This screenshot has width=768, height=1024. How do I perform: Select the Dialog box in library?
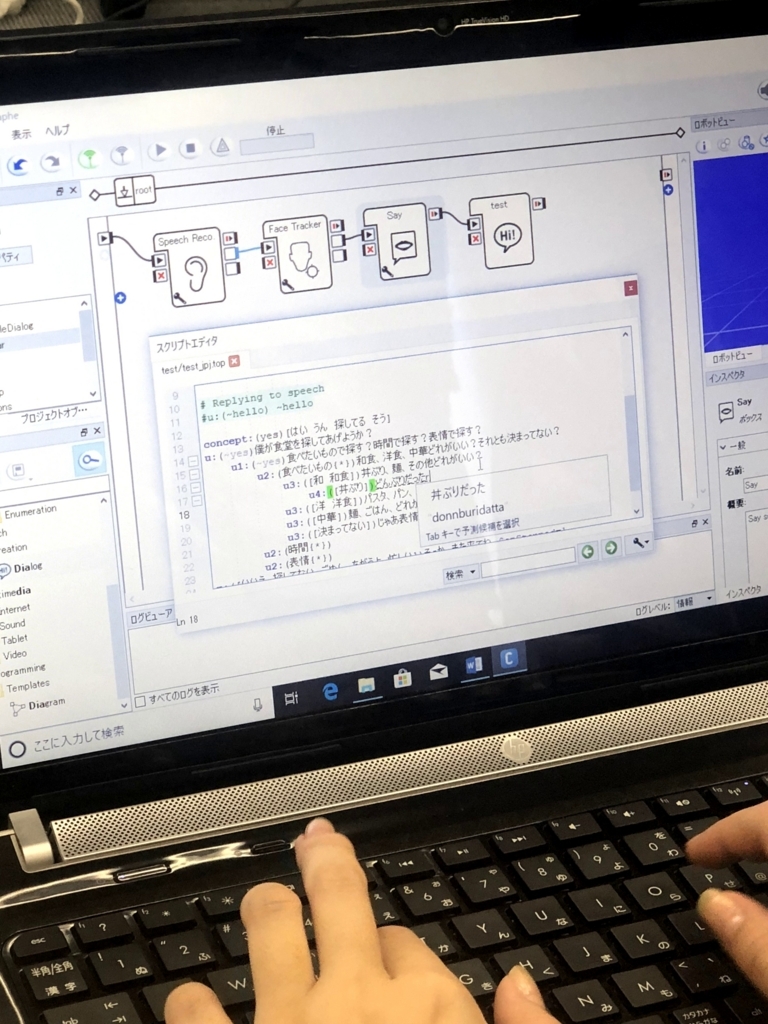pos(21,568)
